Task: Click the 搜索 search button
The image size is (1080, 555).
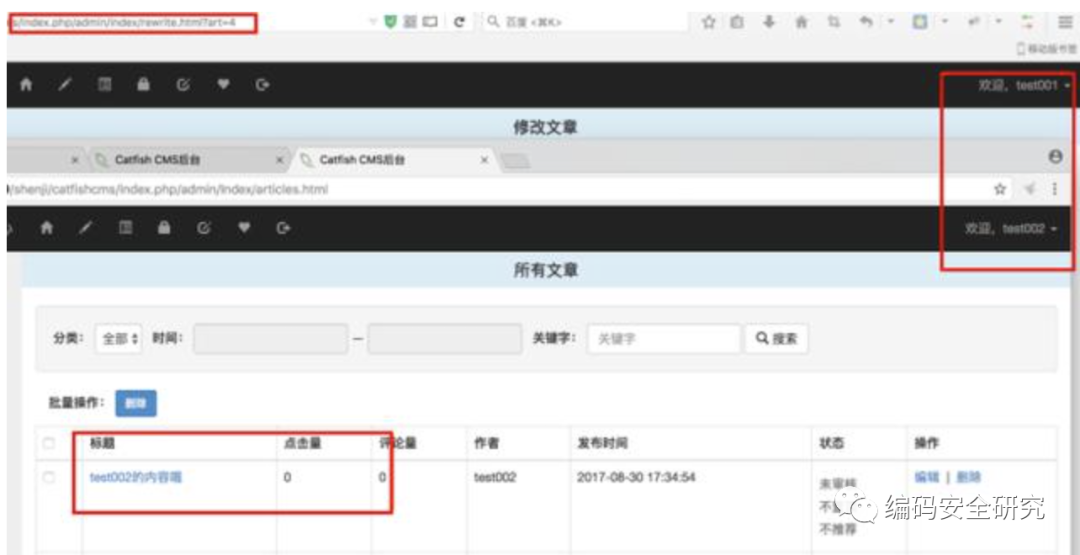Action: pos(776,339)
